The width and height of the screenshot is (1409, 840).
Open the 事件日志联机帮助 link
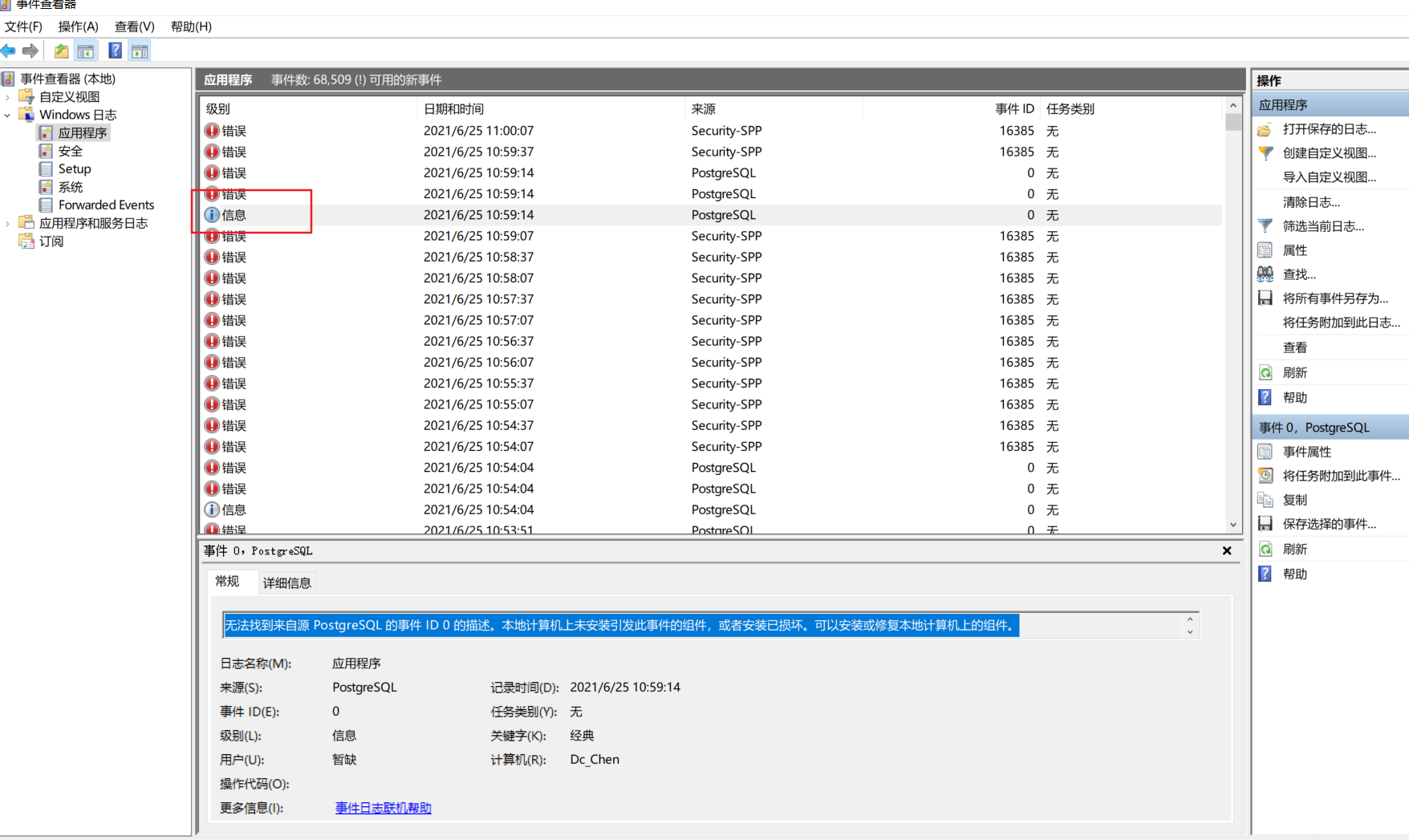(383, 808)
